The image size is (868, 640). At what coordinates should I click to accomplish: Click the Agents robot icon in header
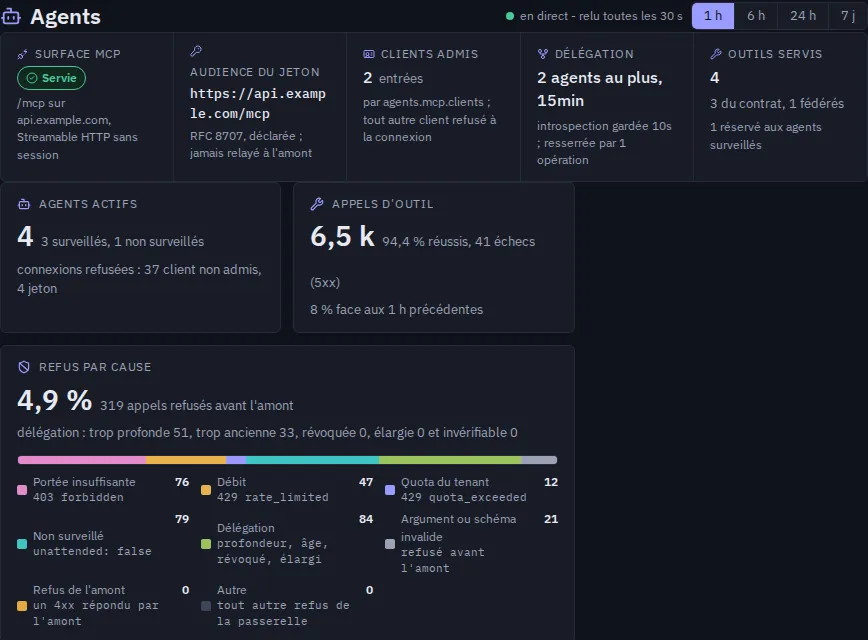tap(11, 17)
